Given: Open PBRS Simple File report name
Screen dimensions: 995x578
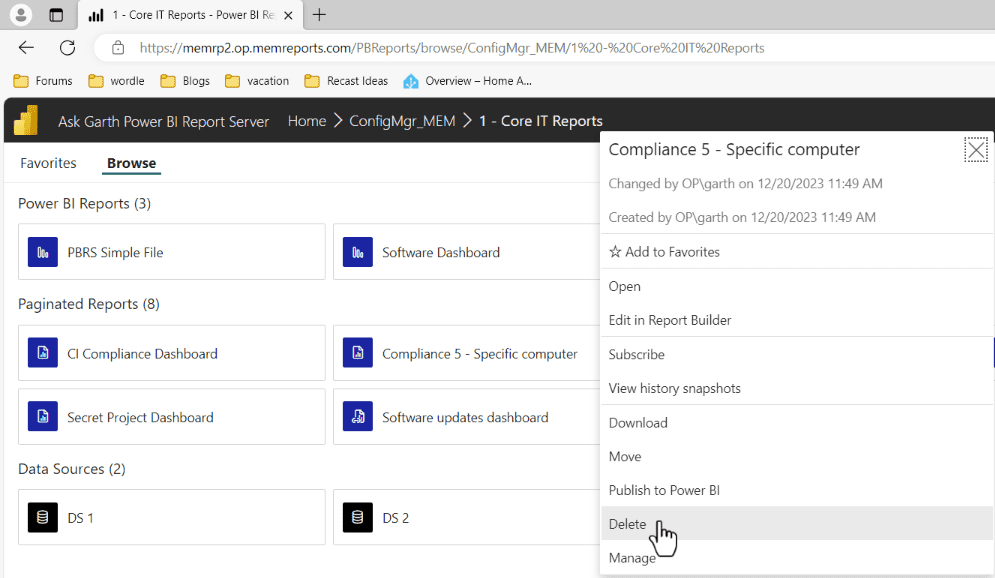Looking at the screenshot, I should pos(115,253).
